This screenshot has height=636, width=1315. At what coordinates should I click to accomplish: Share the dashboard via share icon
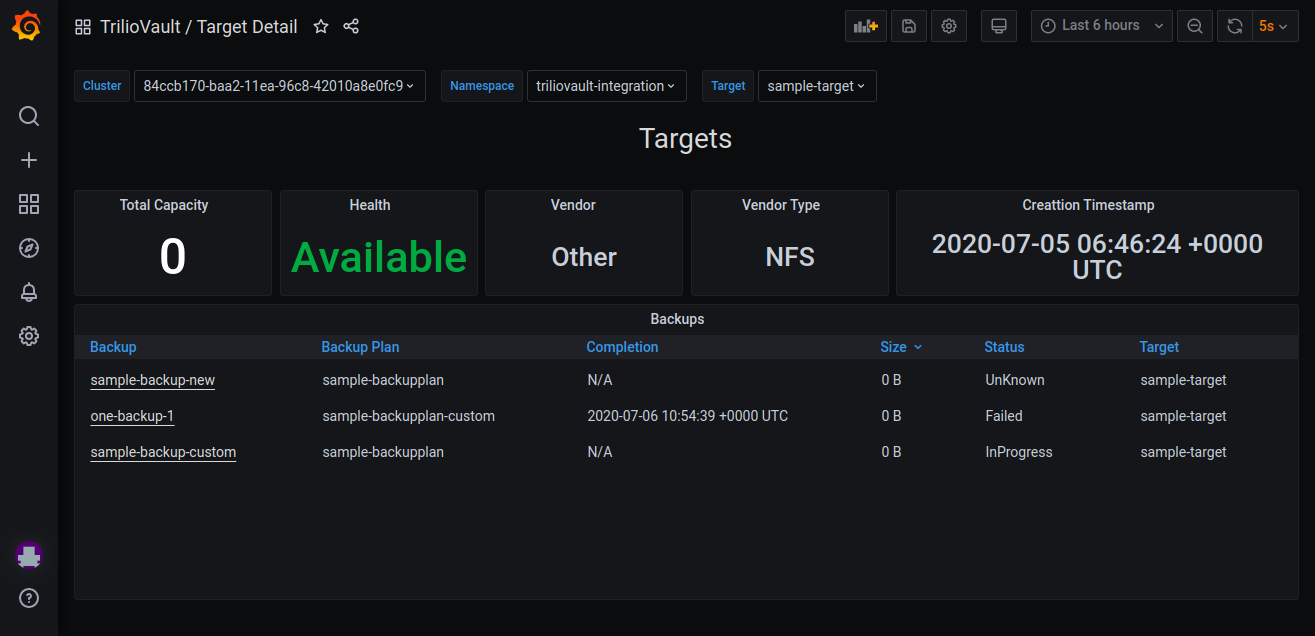coord(351,27)
